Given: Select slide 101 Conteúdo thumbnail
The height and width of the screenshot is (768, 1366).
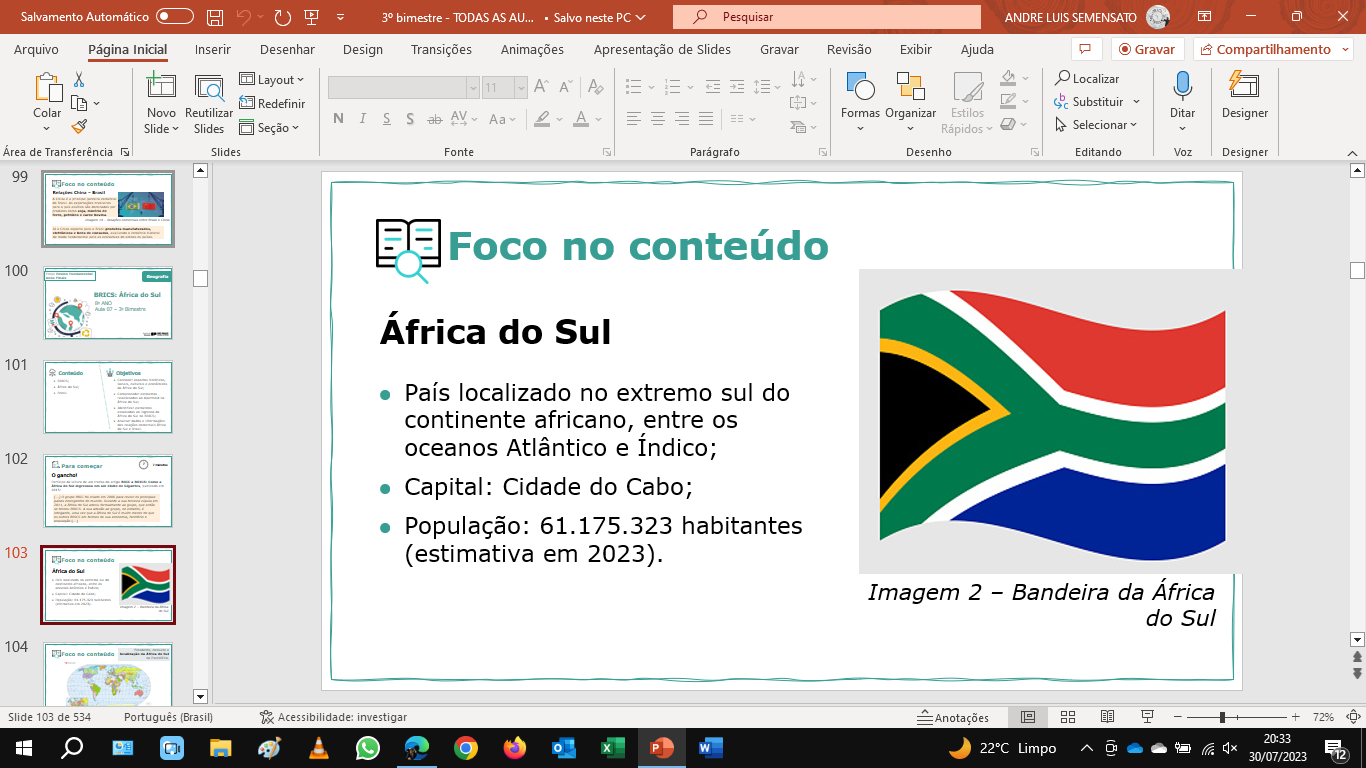Looking at the screenshot, I should [107, 397].
